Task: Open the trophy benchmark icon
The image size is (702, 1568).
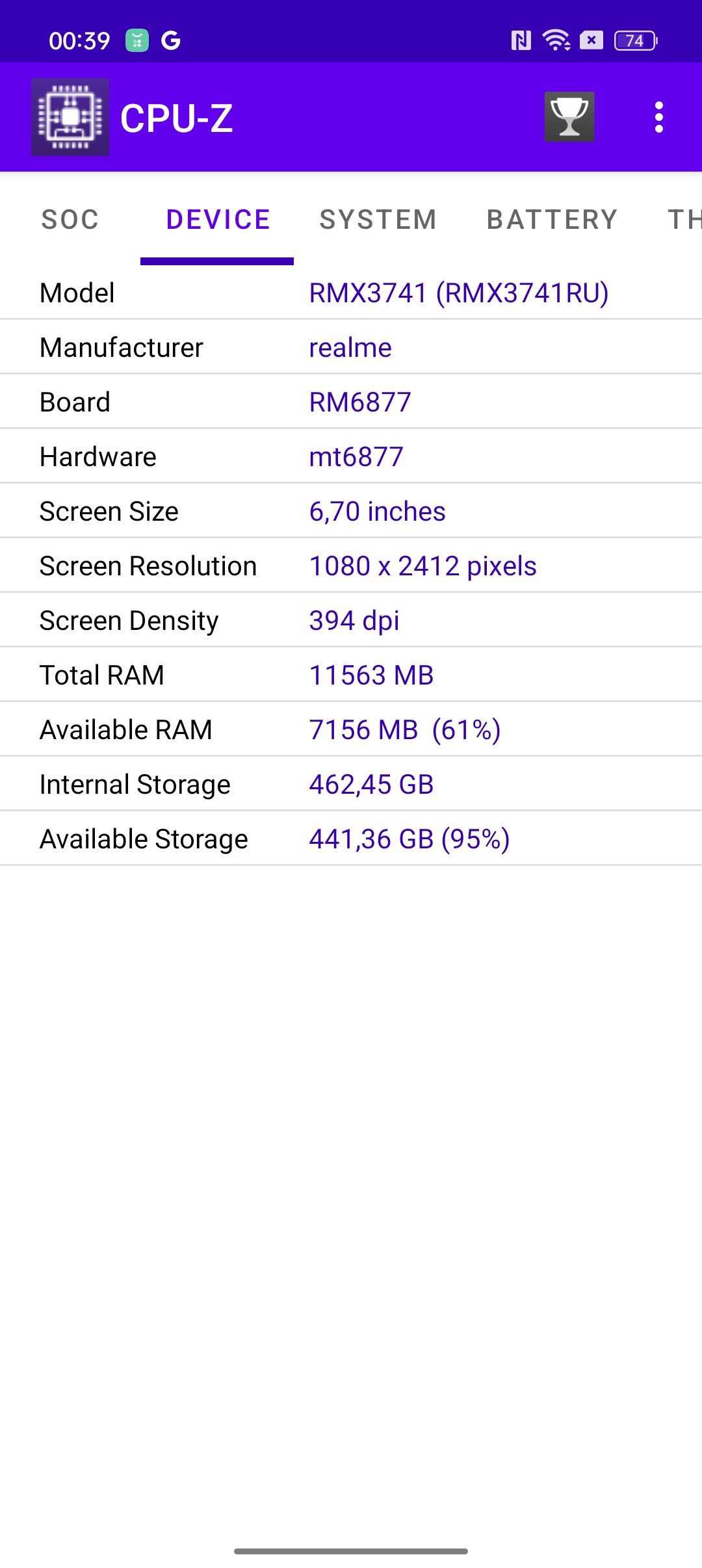Action: coord(569,117)
